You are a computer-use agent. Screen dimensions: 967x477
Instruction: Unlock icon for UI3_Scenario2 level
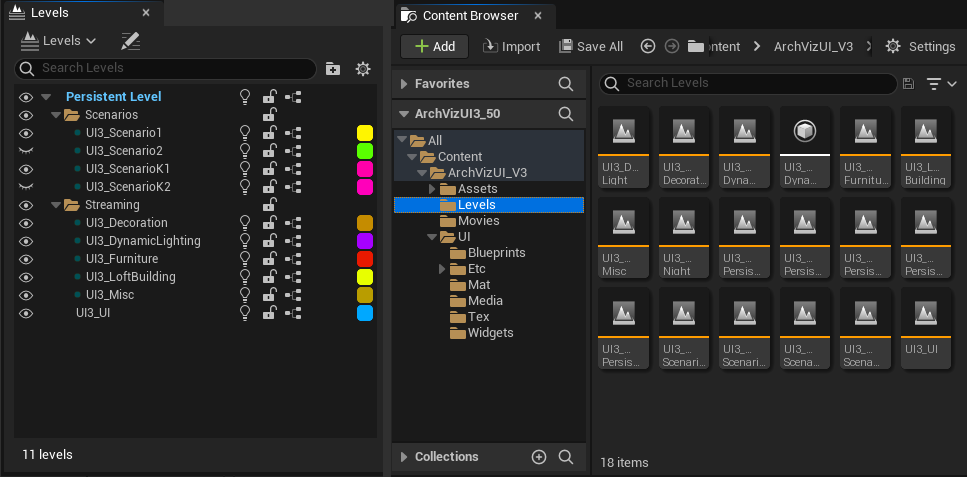269,151
